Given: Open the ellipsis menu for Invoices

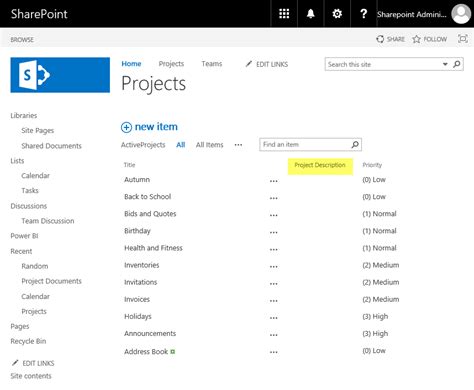Looking at the screenshot, I should tap(274, 301).
